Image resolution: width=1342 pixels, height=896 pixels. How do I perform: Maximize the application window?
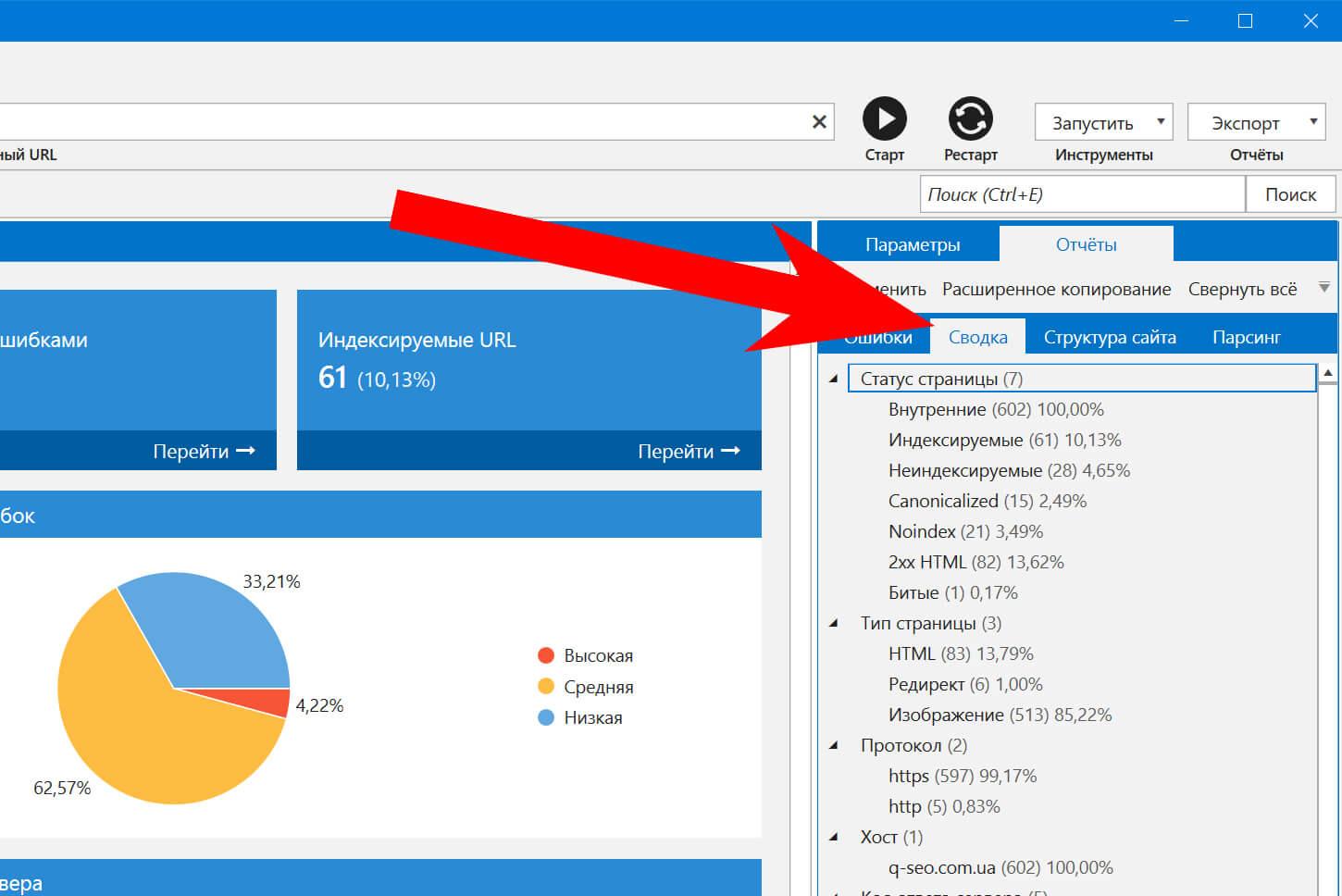[x=1245, y=21]
